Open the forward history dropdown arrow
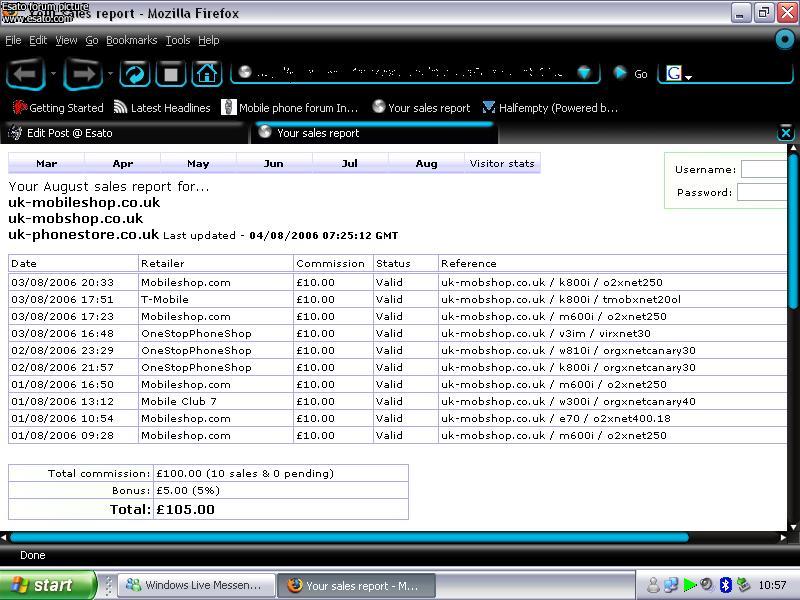Image resolution: width=800 pixels, height=600 pixels. 110,74
